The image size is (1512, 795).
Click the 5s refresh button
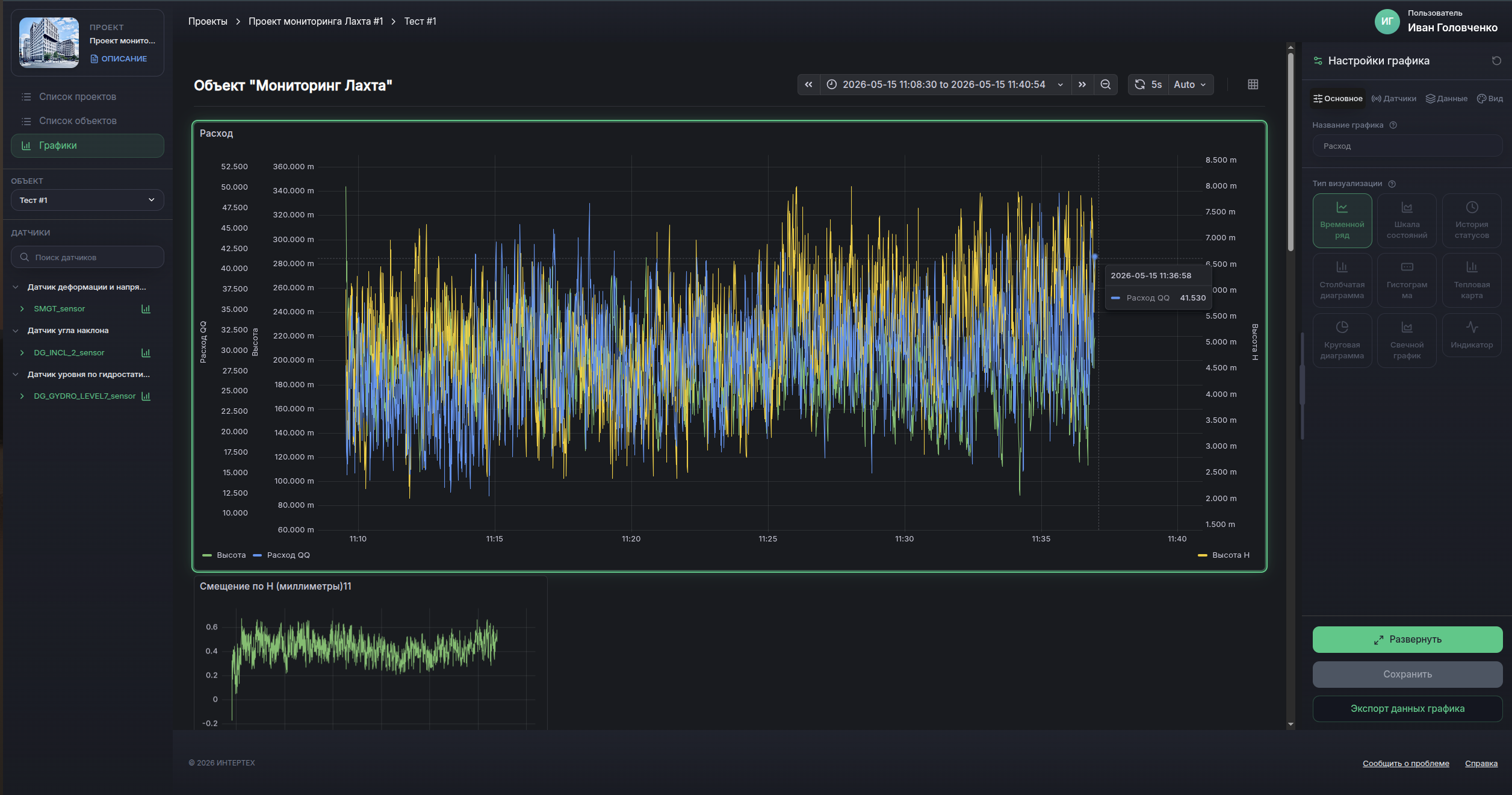tap(1148, 85)
